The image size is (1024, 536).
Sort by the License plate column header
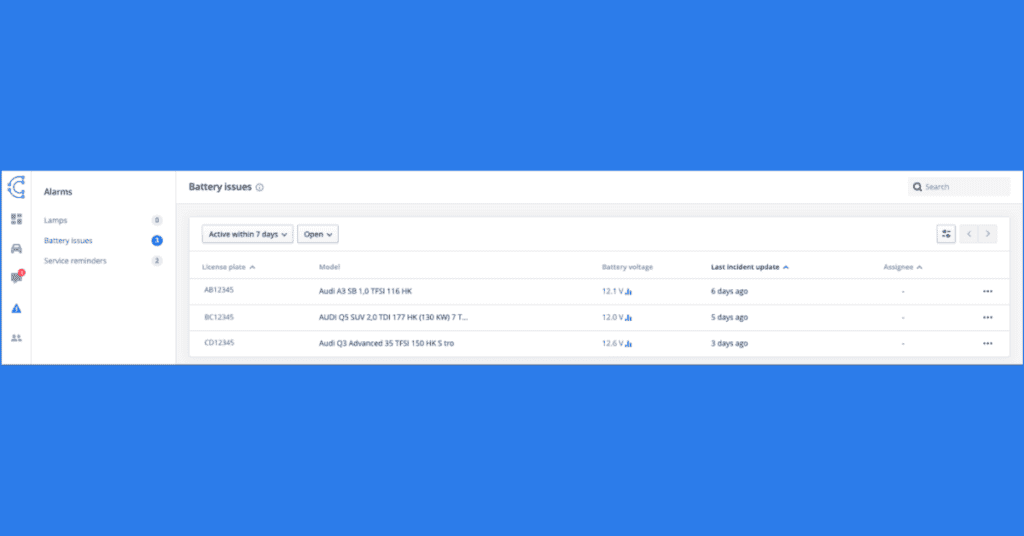(229, 267)
